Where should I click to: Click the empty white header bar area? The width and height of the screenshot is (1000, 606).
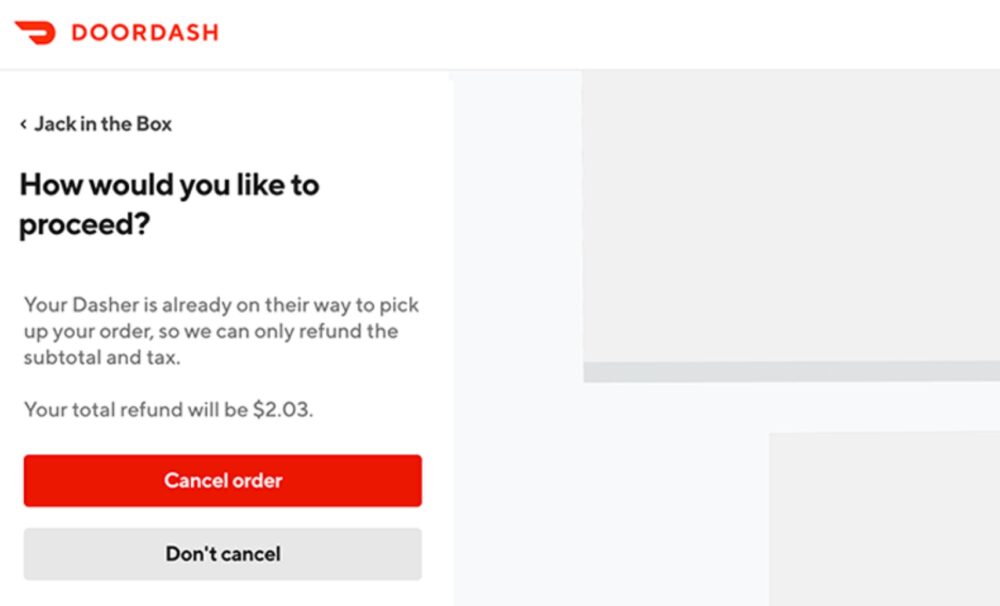(600, 34)
